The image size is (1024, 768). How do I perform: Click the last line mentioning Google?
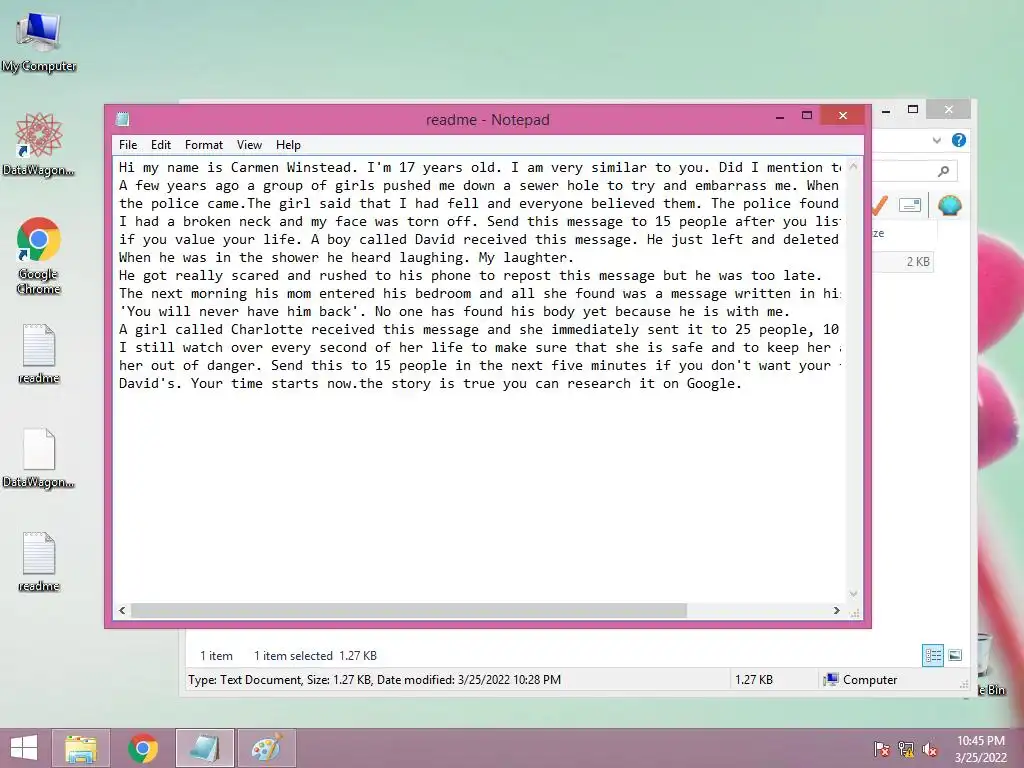point(430,383)
